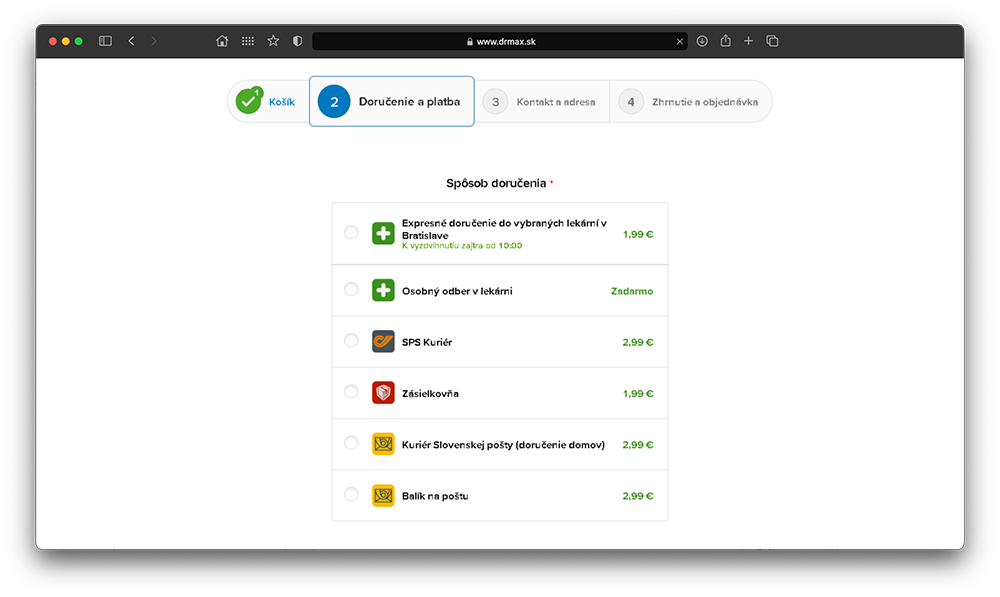The image size is (1000, 597).
Task: Select the Zásielkovňa radio button
Action: [351, 392]
